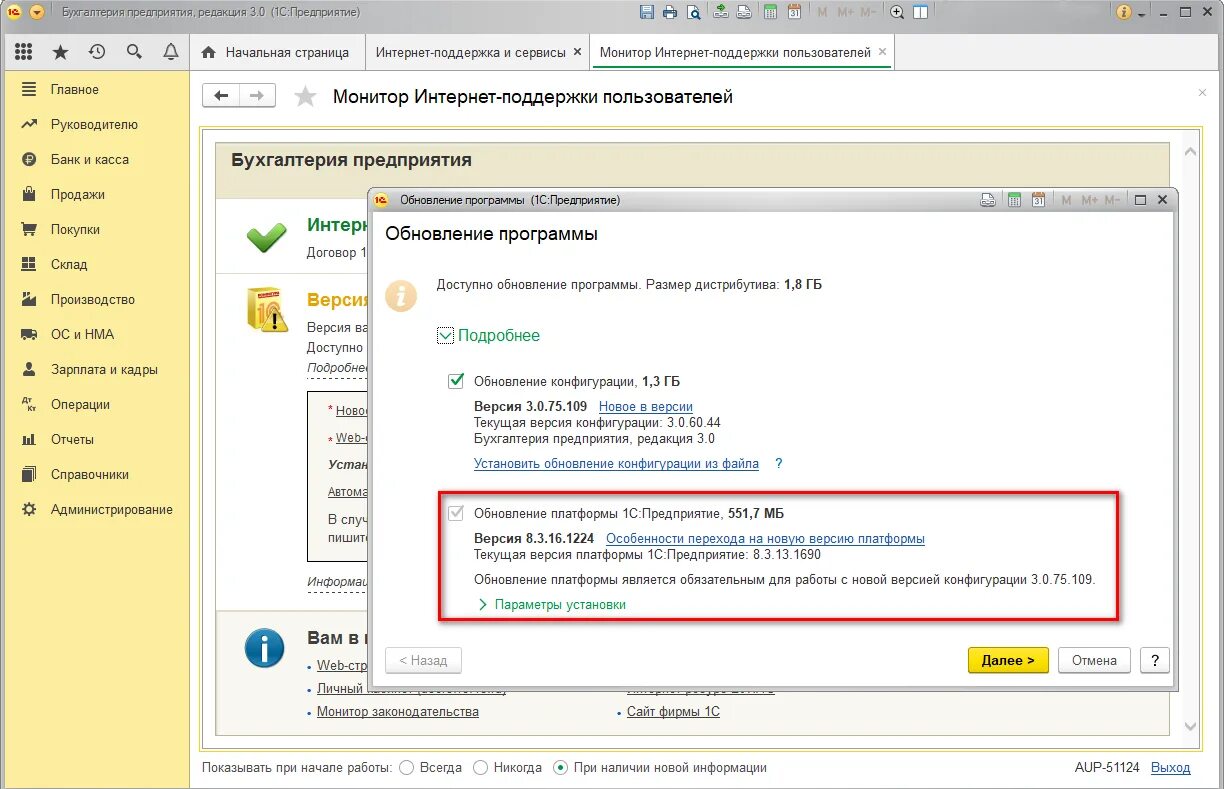Open the ОС и НМА section
Viewport: 1224px width, 789px height.
(x=95, y=334)
